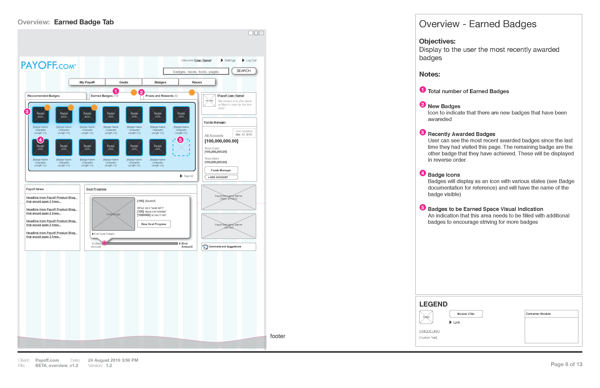Open the Edit Goal Details link
Screen dimensions: 600x388
point(103,234)
